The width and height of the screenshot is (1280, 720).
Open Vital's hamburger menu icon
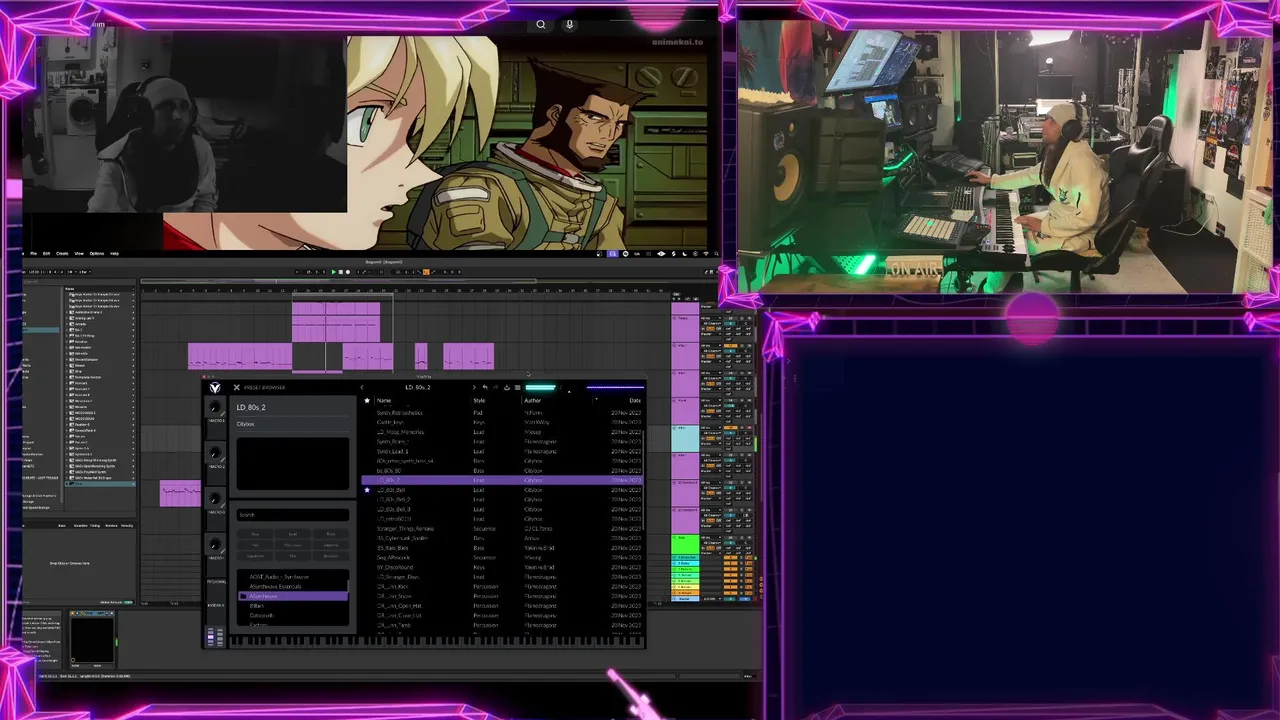click(x=516, y=387)
